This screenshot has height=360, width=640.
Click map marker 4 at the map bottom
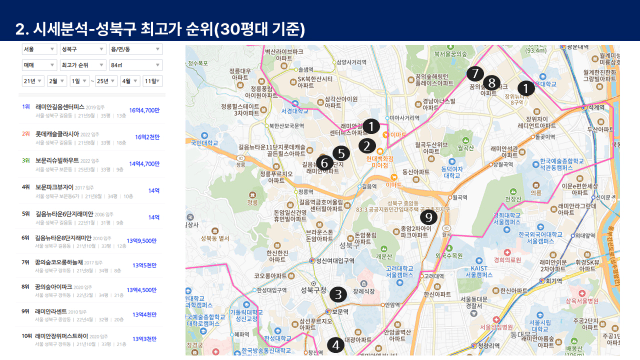pyautogui.click(x=336, y=345)
